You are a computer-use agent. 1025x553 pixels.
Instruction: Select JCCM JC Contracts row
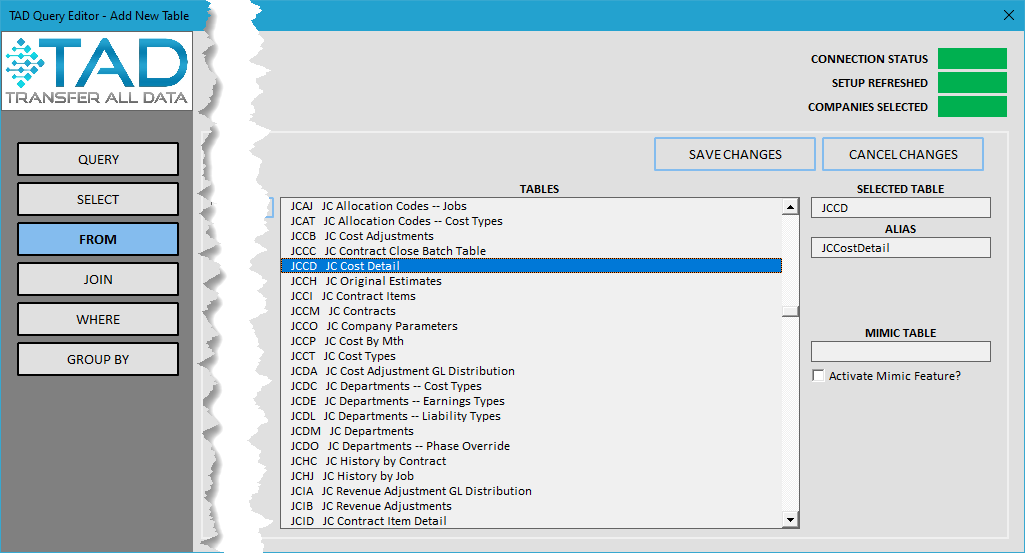[531, 311]
